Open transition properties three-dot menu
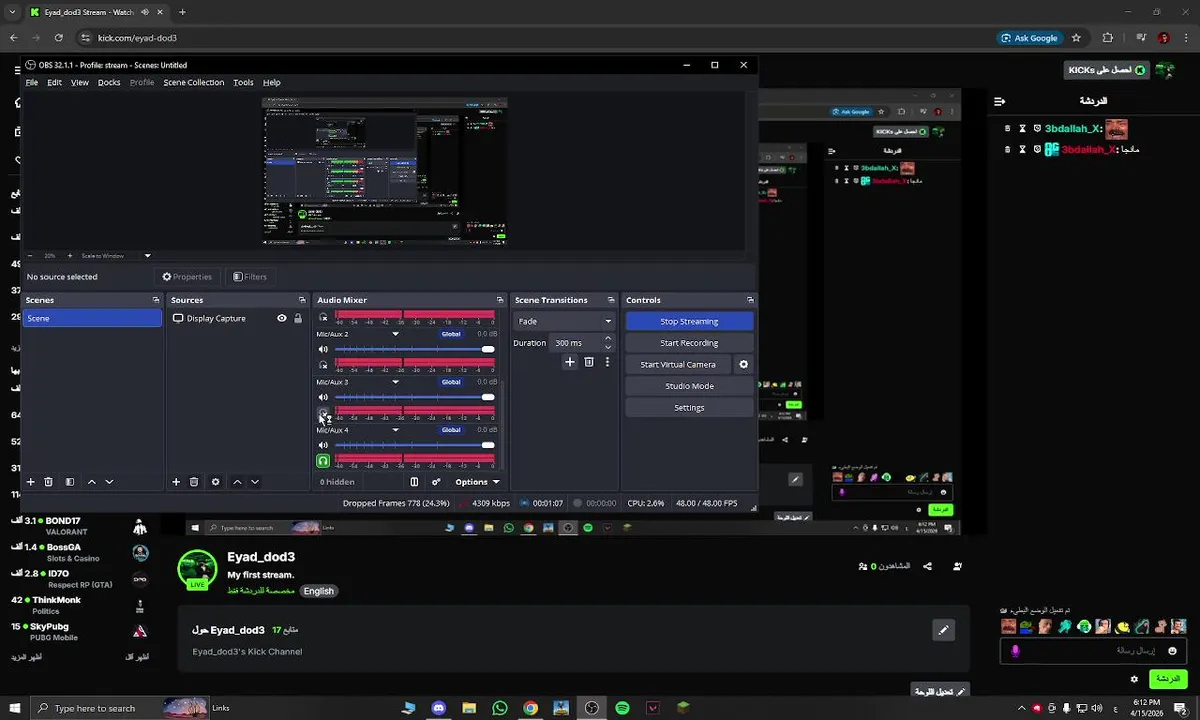 607,362
